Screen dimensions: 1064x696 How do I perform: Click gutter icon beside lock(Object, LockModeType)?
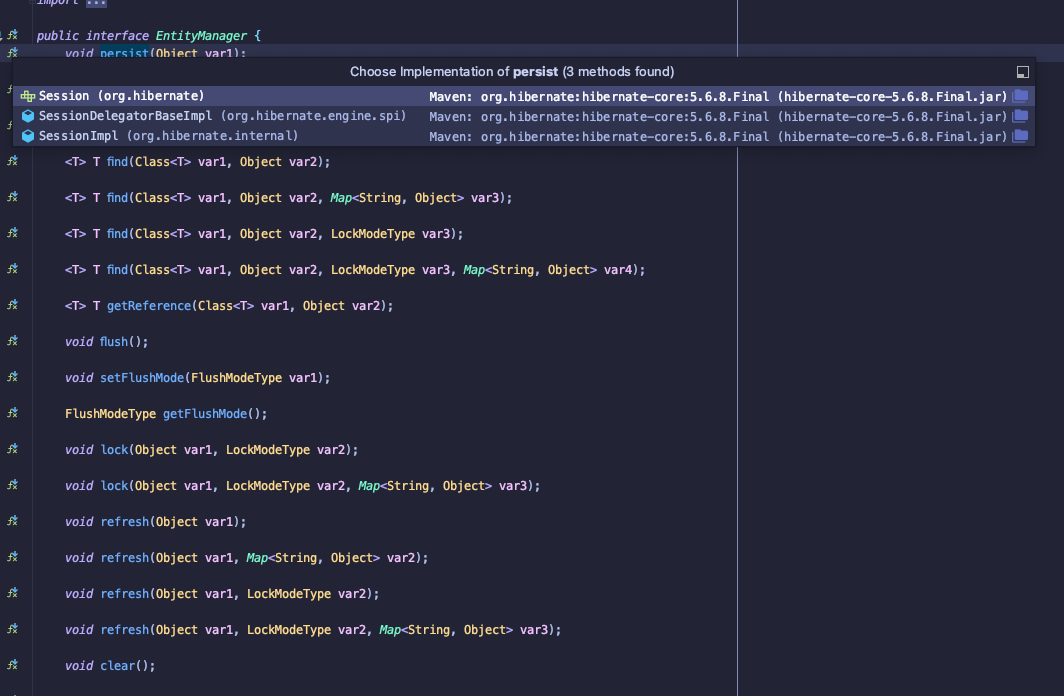pos(12,449)
